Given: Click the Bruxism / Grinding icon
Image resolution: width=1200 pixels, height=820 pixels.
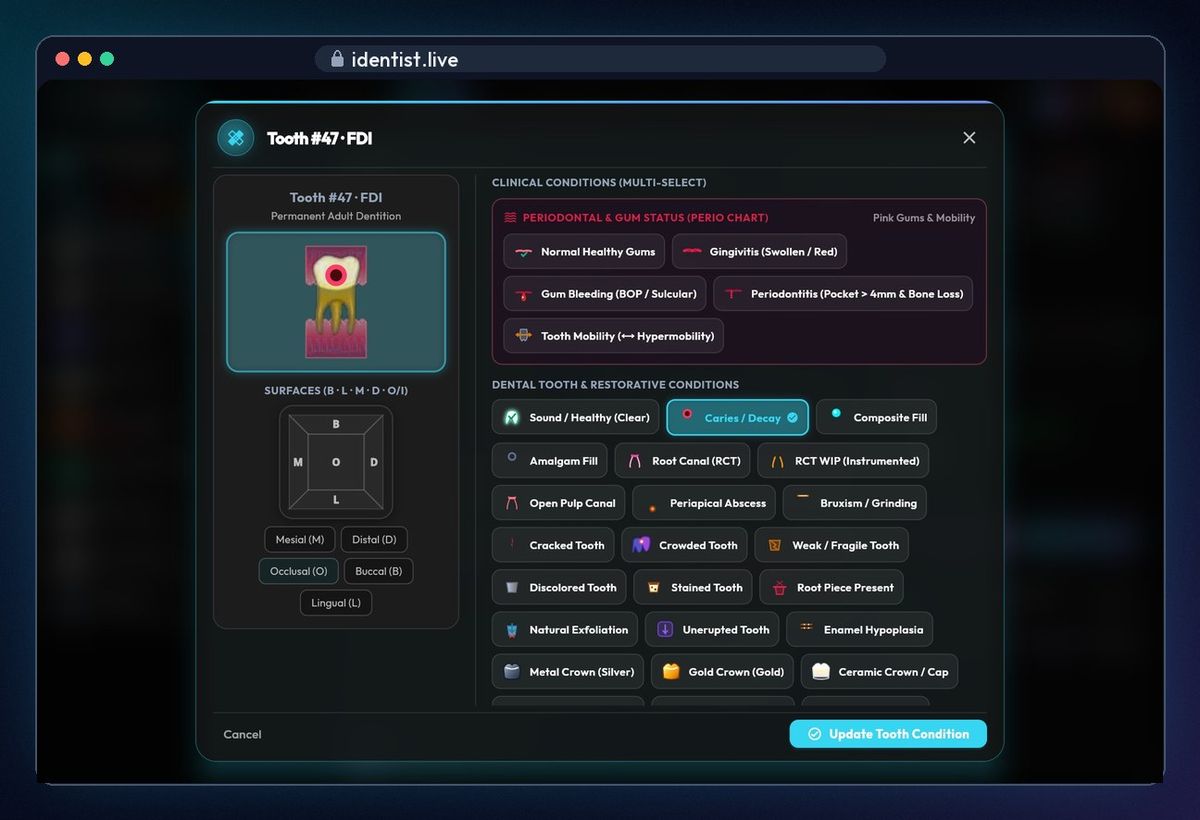Looking at the screenshot, I should (802, 498).
